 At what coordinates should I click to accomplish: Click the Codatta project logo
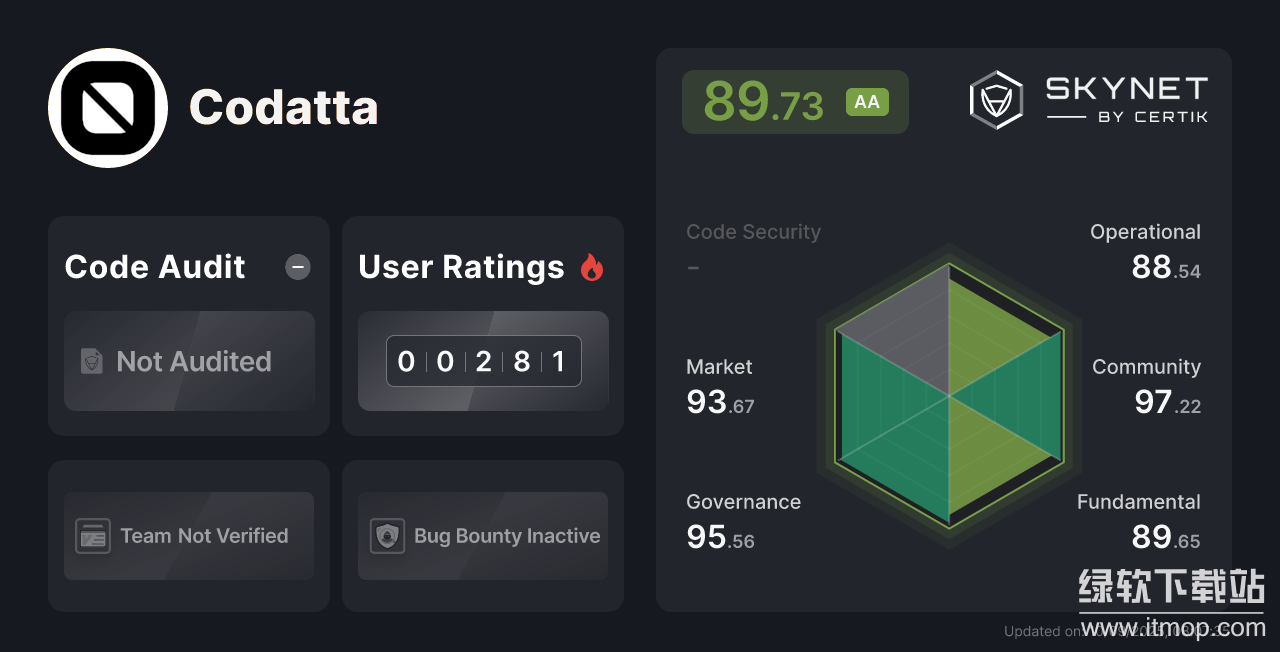[108, 108]
